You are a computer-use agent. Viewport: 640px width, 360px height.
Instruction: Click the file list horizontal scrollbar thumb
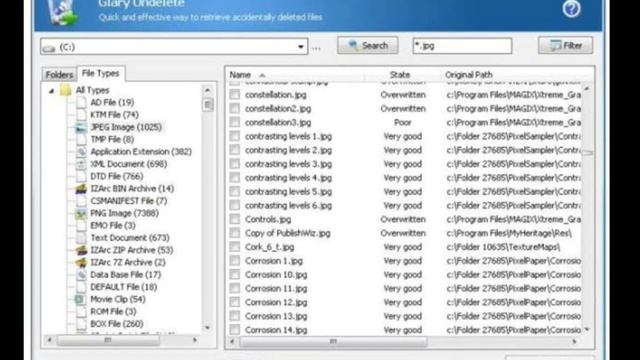[333, 341]
